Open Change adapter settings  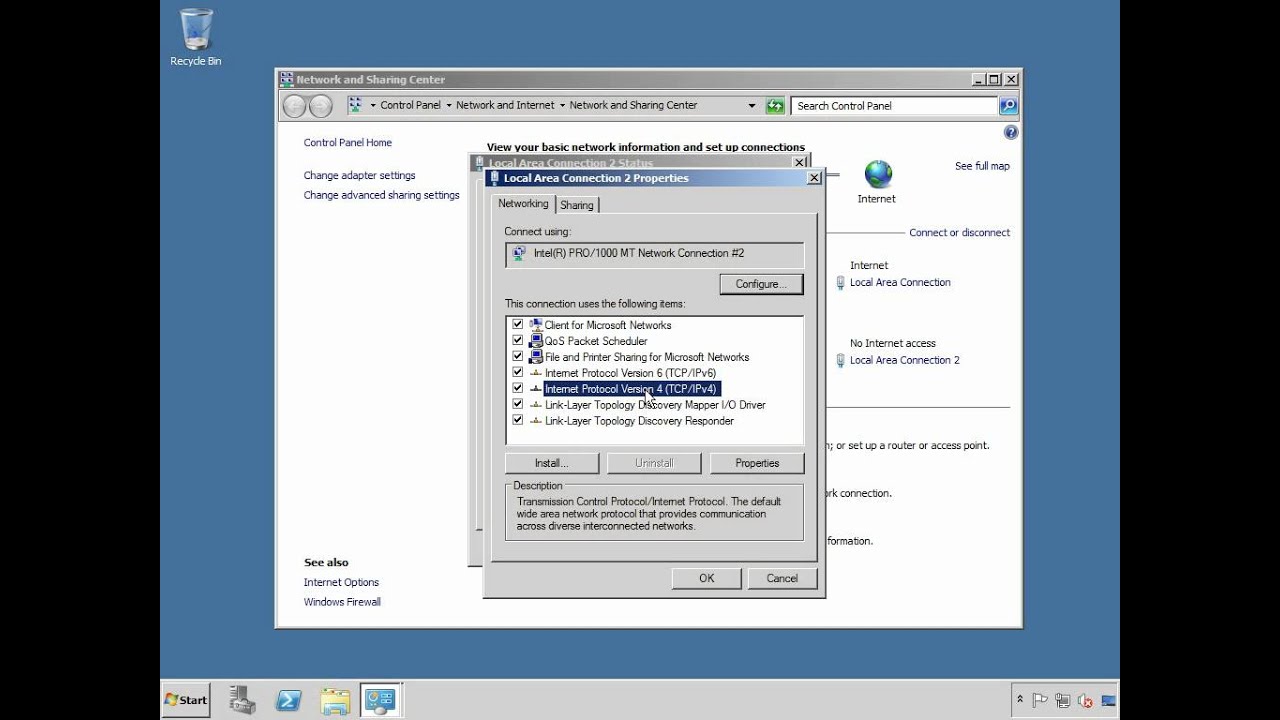click(360, 175)
